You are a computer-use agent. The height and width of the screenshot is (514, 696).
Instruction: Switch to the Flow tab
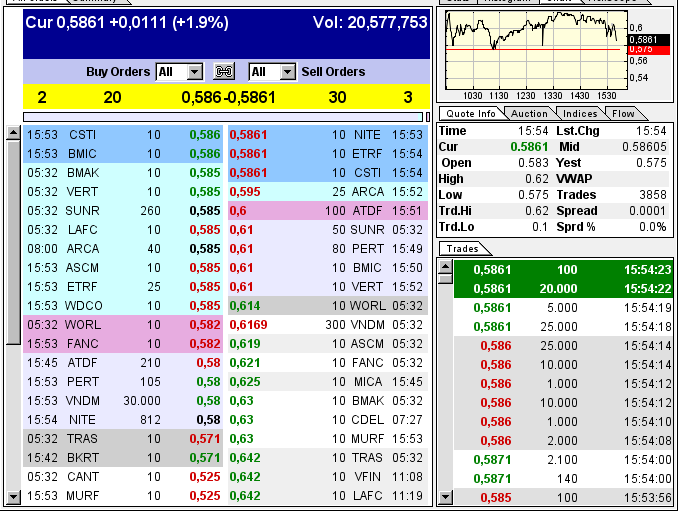[623, 114]
